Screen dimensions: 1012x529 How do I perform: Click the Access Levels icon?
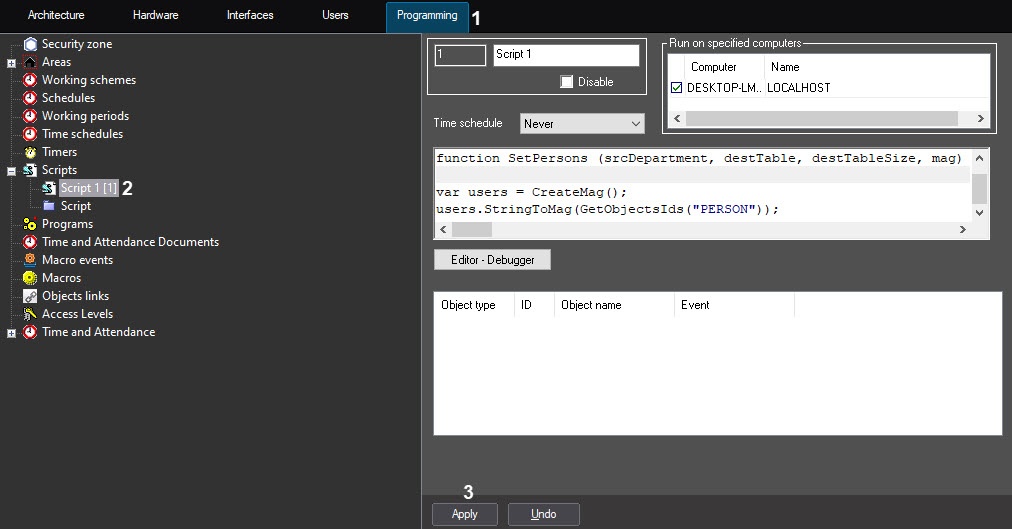pos(30,314)
